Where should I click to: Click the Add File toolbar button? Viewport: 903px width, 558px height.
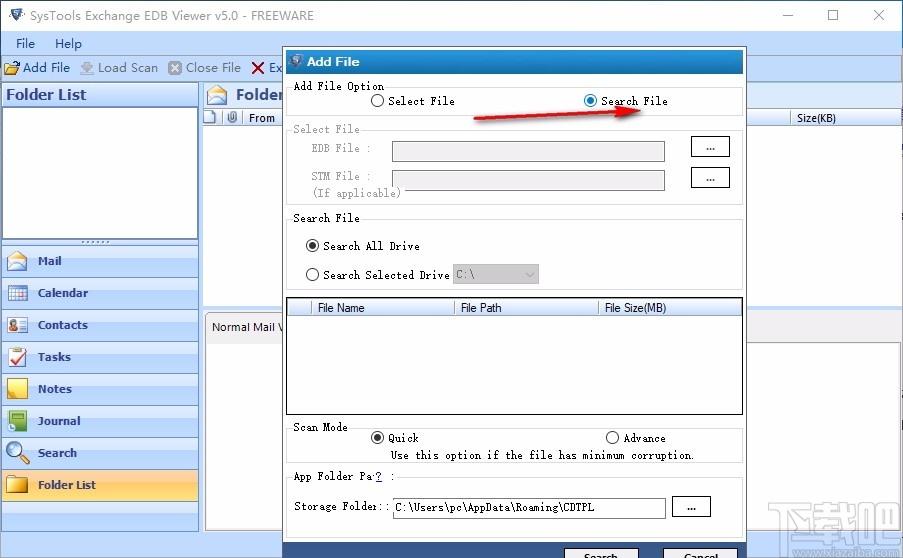(37, 68)
